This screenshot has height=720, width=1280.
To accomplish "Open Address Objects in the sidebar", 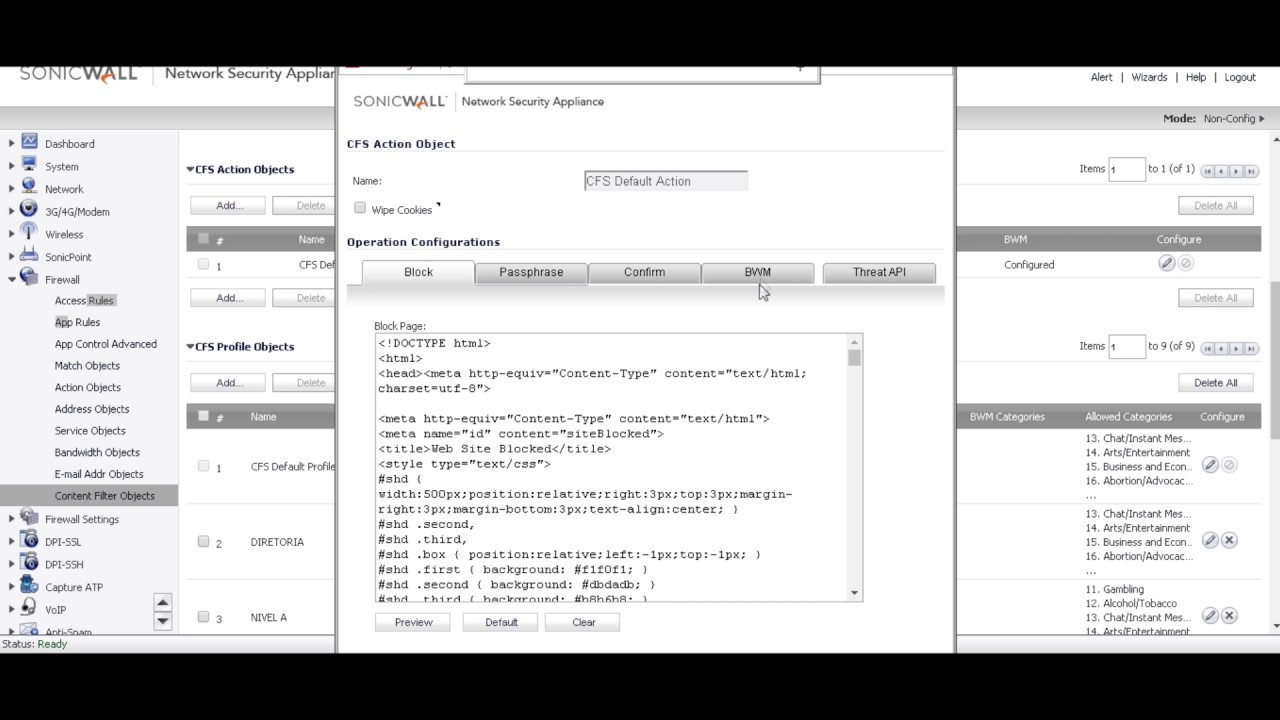I will coord(92,408).
